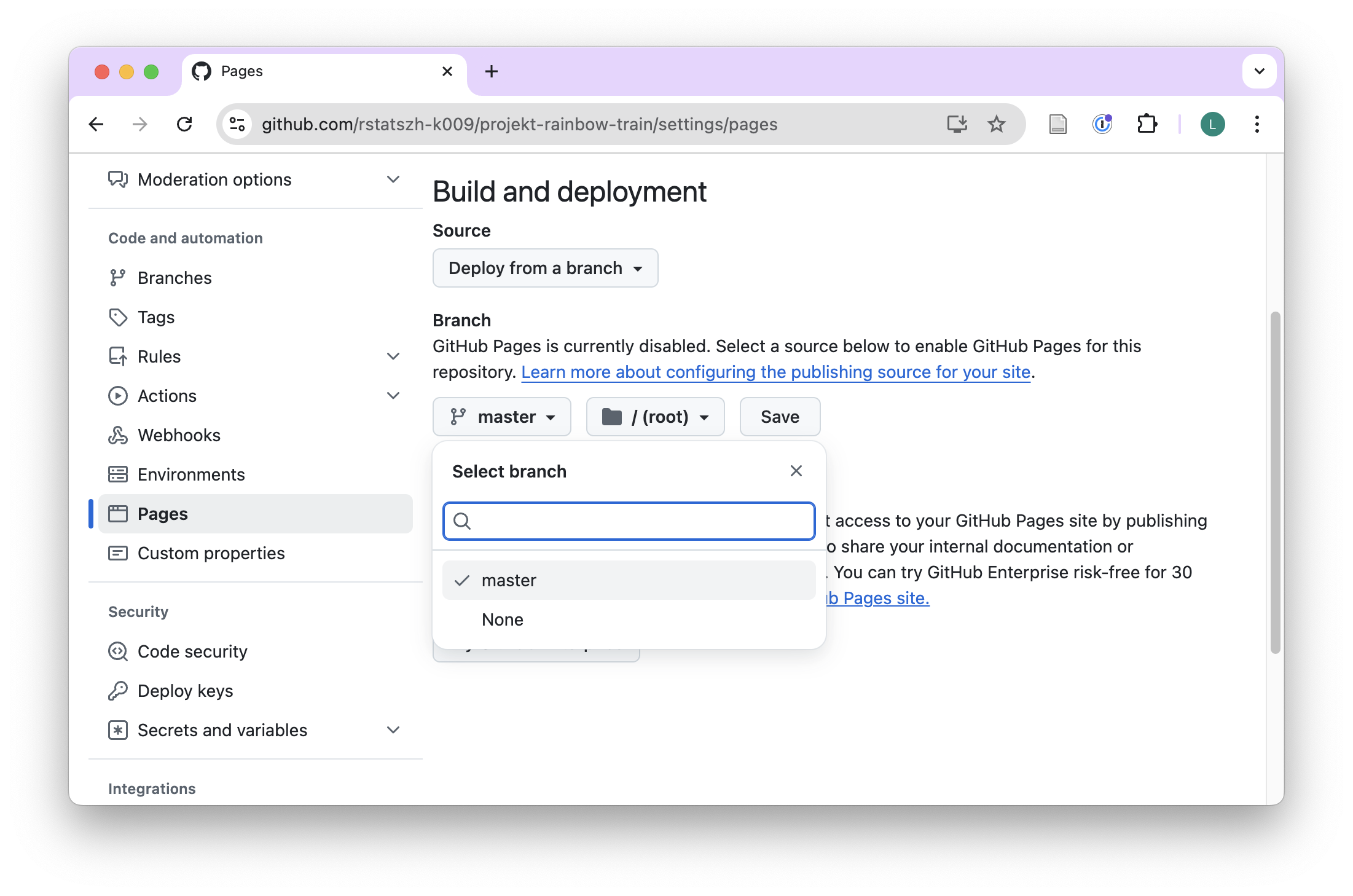This screenshot has width=1353, height=896.
Task: Open the reader page extension icon
Action: tap(1057, 124)
